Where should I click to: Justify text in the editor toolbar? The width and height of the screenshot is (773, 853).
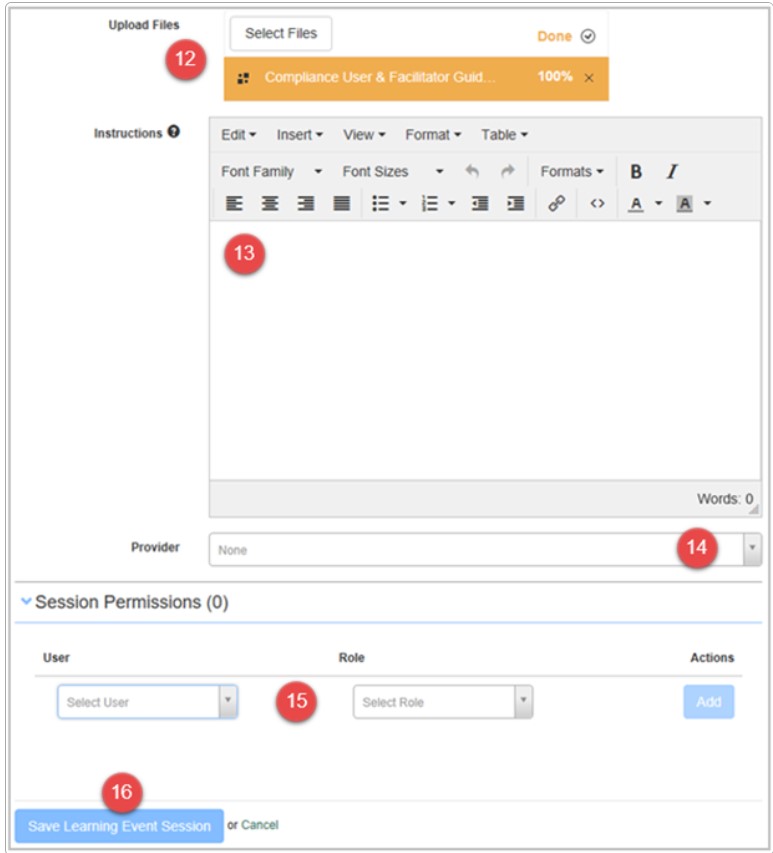pos(342,203)
